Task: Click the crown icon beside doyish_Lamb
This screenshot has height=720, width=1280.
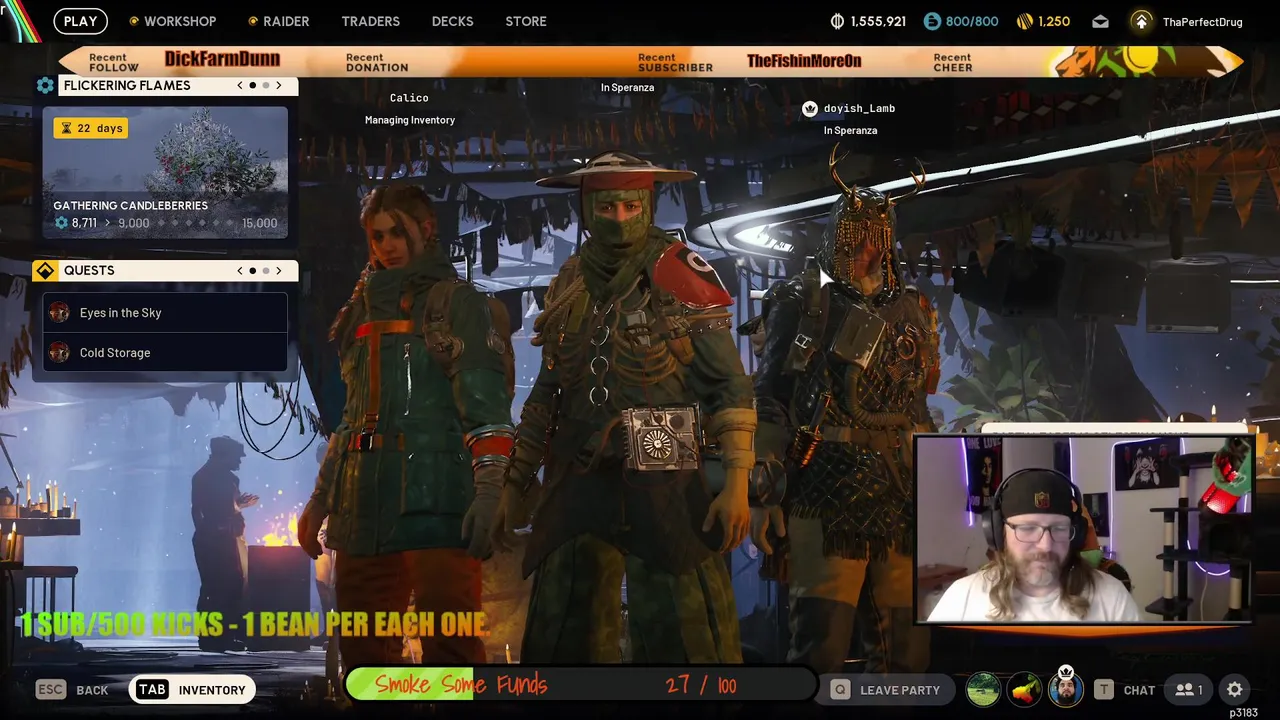Action: [810, 109]
